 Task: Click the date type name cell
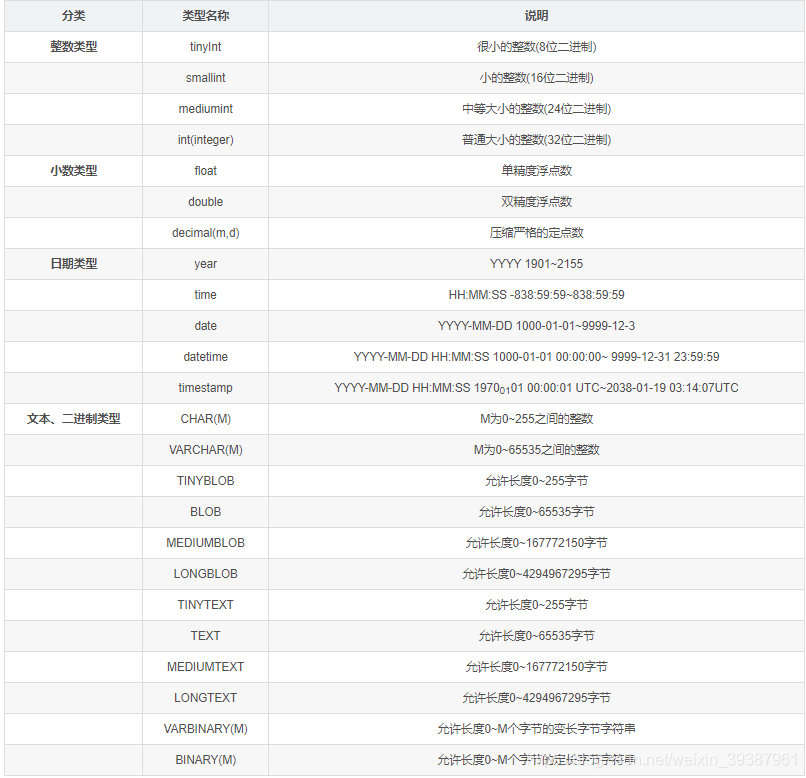pyautogui.click(x=206, y=326)
